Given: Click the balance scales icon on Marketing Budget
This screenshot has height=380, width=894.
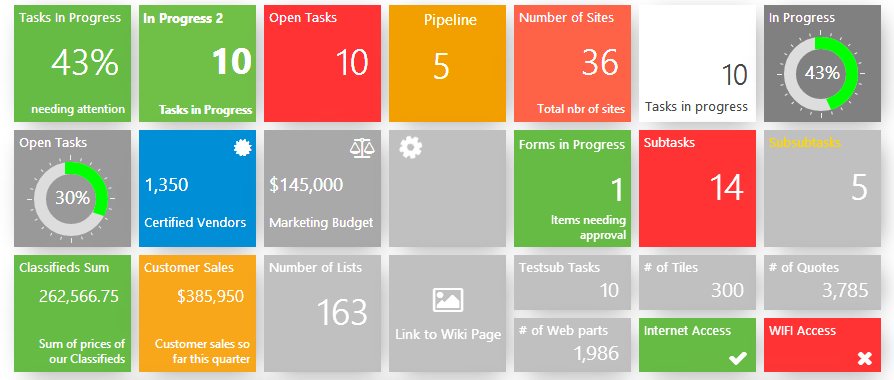Looking at the screenshot, I should [363, 148].
